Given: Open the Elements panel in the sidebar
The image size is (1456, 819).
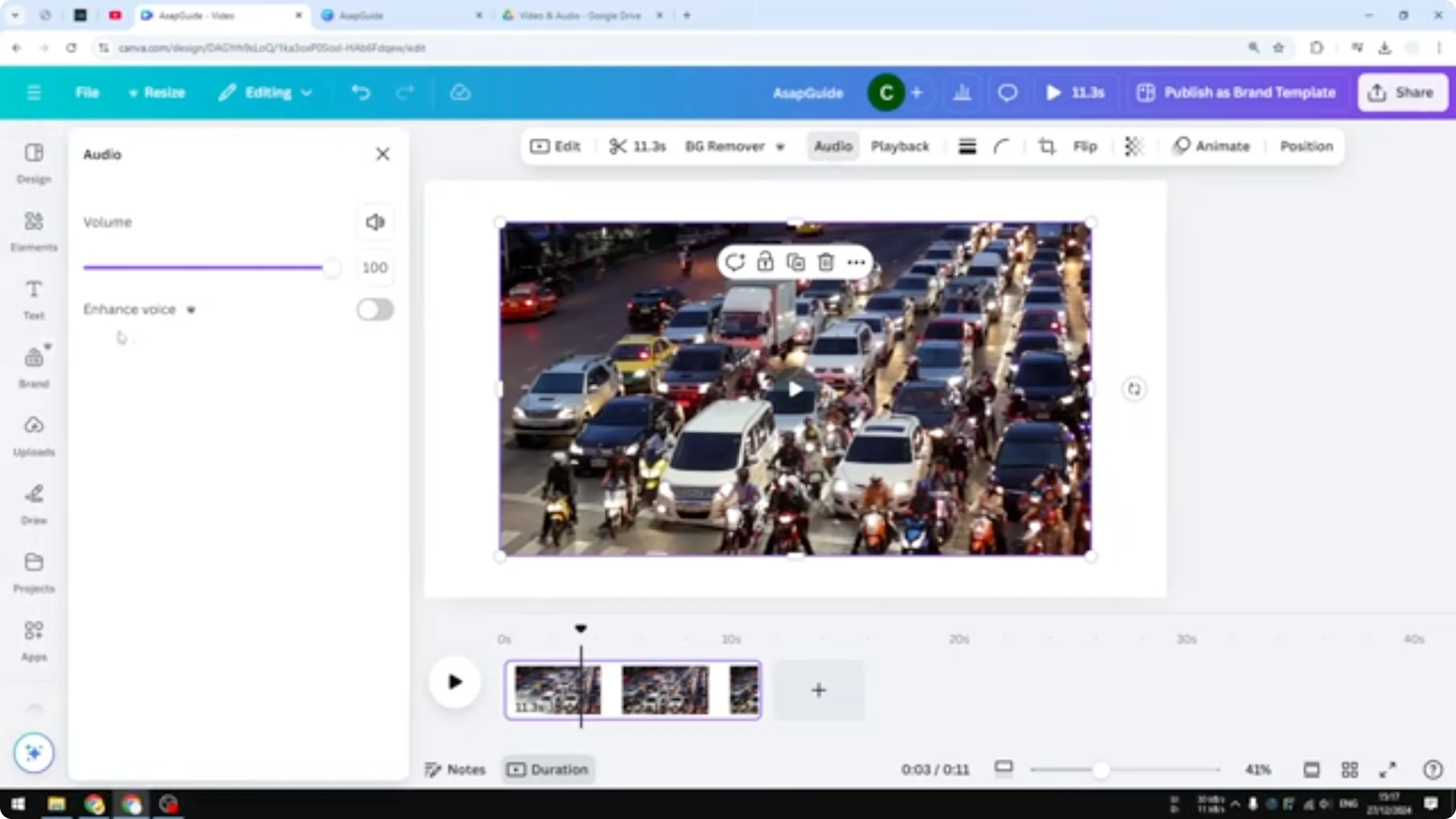Looking at the screenshot, I should point(33,231).
